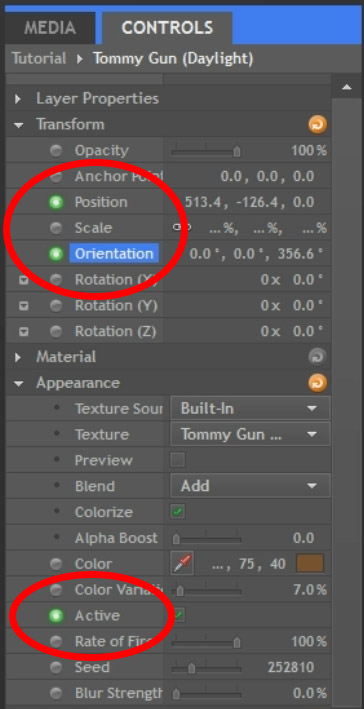
Task: Toggle the Orientation keyframe circle
Action: coord(56,254)
